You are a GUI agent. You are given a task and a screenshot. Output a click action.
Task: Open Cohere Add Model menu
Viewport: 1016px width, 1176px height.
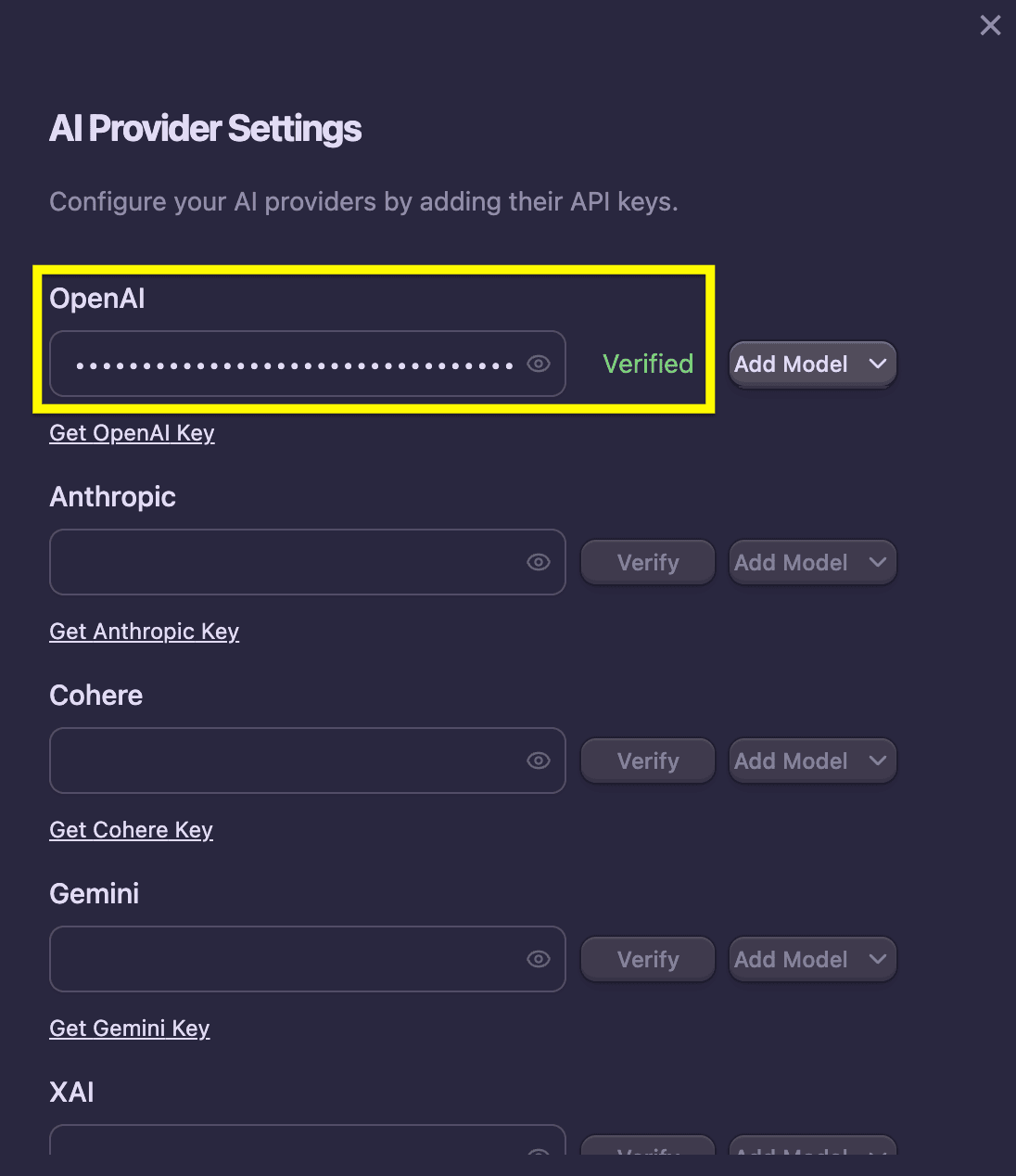point(812,761)
